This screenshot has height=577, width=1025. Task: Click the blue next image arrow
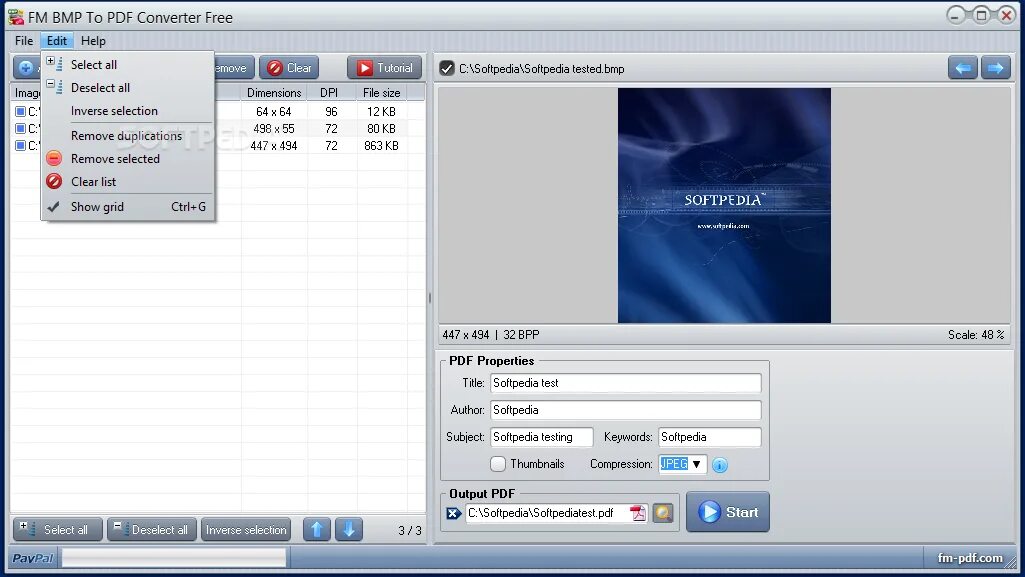point(996,68)
